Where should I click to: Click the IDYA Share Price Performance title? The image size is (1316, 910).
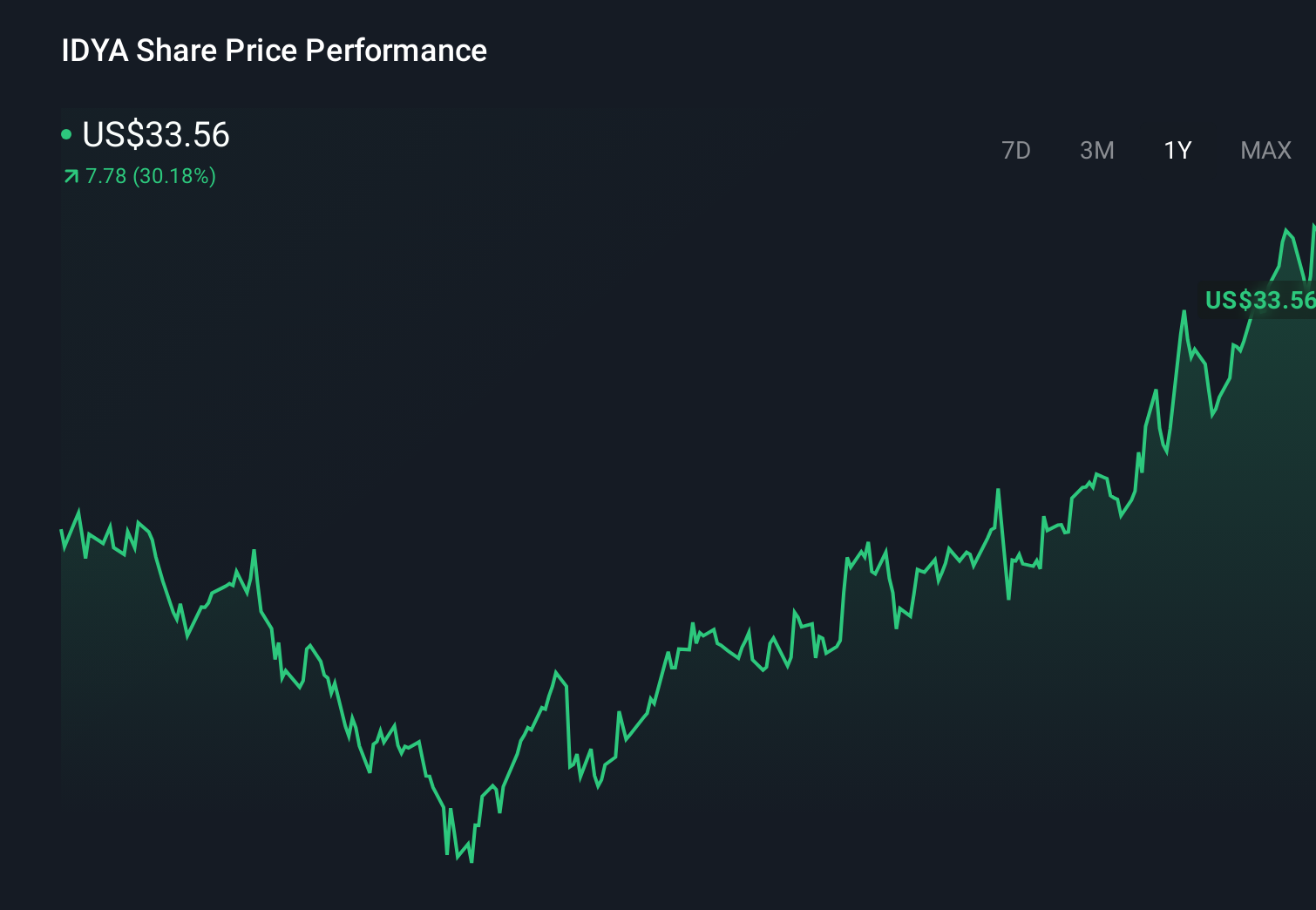tap(274, 51)
